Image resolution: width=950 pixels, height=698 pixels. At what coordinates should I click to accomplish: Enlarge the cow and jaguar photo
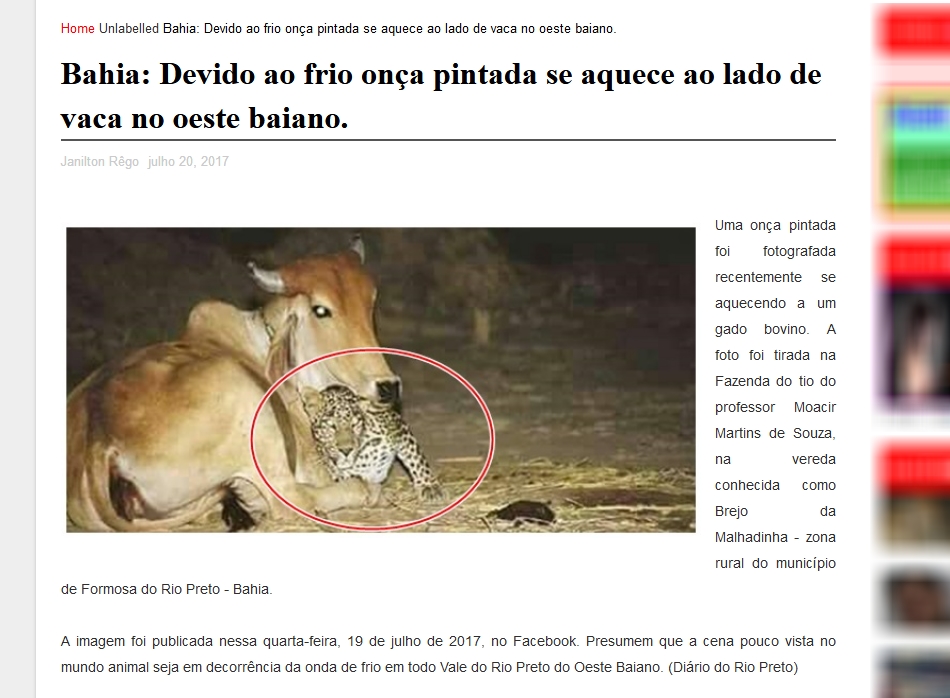coord(380,380)
